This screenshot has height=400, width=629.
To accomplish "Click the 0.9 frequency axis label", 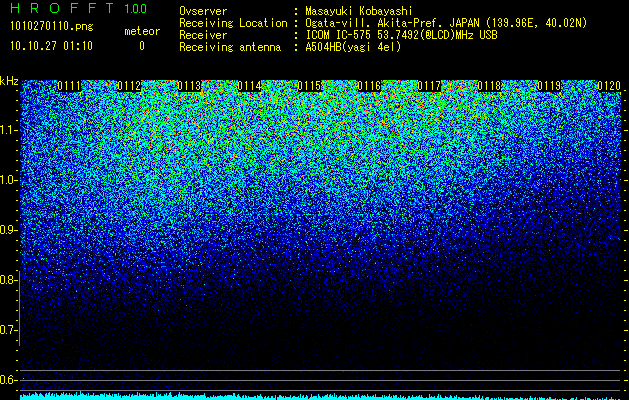I will (x=8, y=230).
